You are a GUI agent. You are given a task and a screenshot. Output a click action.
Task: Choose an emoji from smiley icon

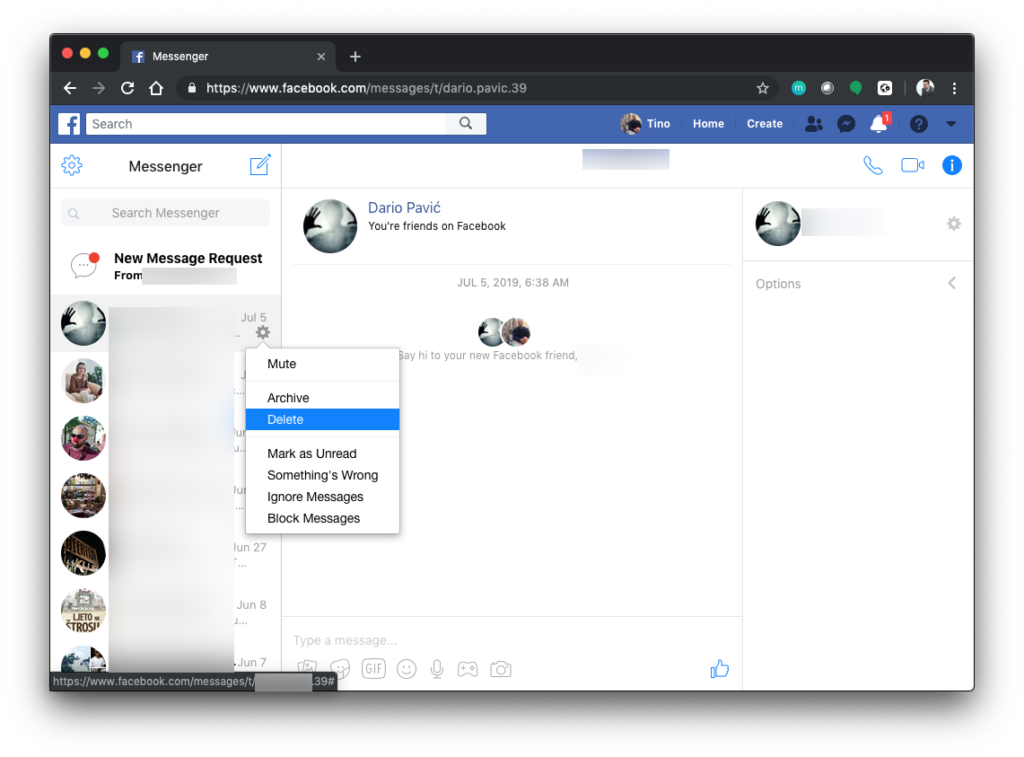(406, 669)
